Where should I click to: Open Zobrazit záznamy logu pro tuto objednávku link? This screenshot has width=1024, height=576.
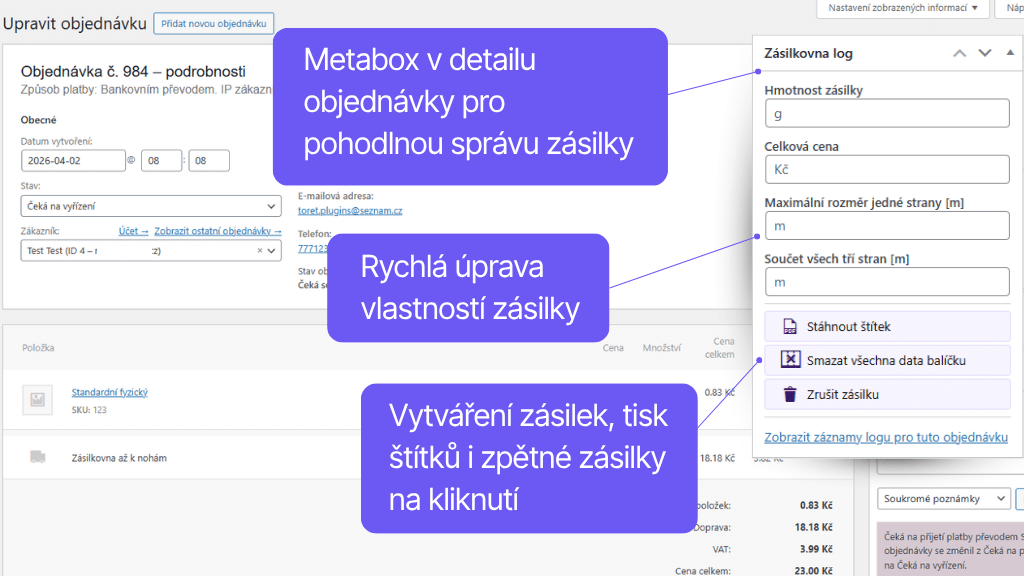tap(887, 437)
